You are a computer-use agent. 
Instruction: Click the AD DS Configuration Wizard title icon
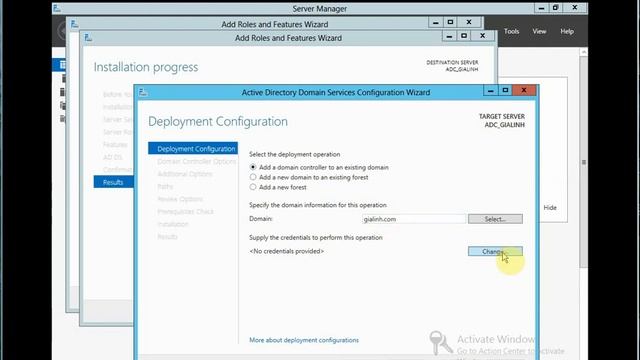point(143,92)
